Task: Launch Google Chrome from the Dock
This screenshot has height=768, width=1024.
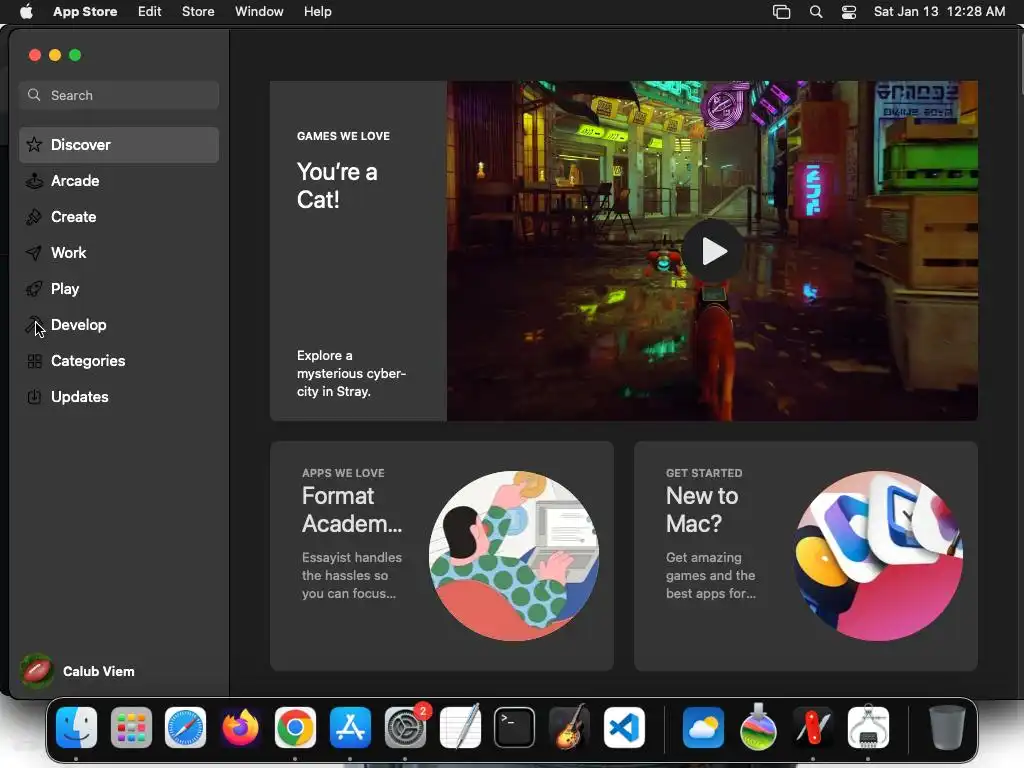Action: pos(295,728)
